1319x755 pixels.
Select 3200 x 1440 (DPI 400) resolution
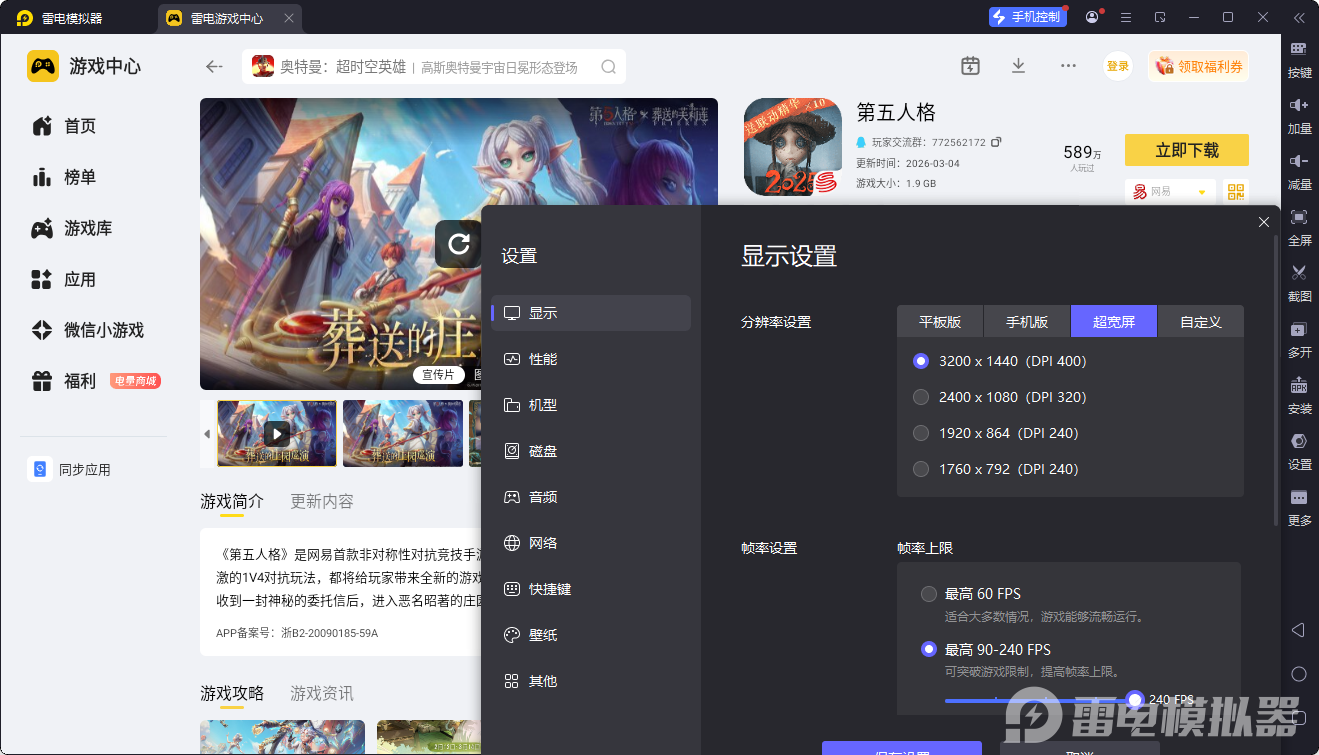click(x=921, y=361)
